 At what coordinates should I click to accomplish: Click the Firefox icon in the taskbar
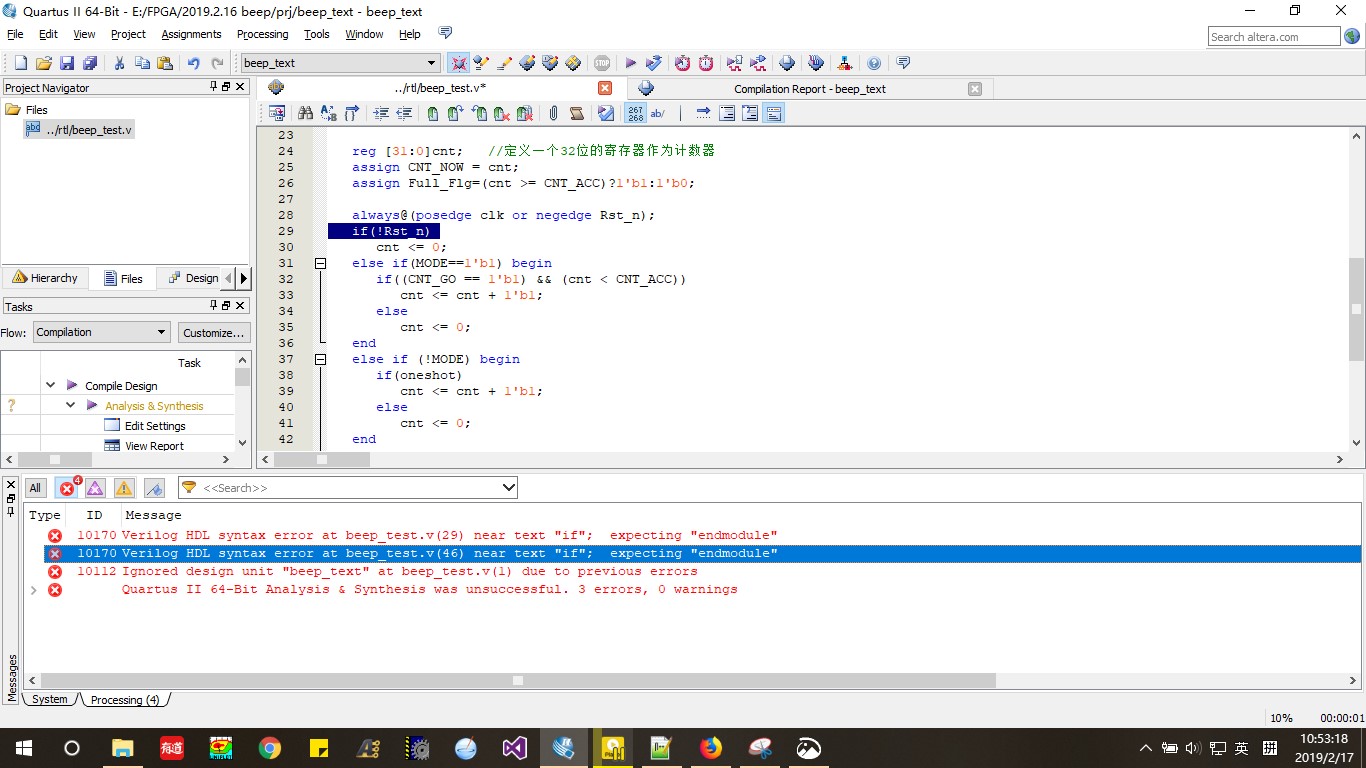711,748
